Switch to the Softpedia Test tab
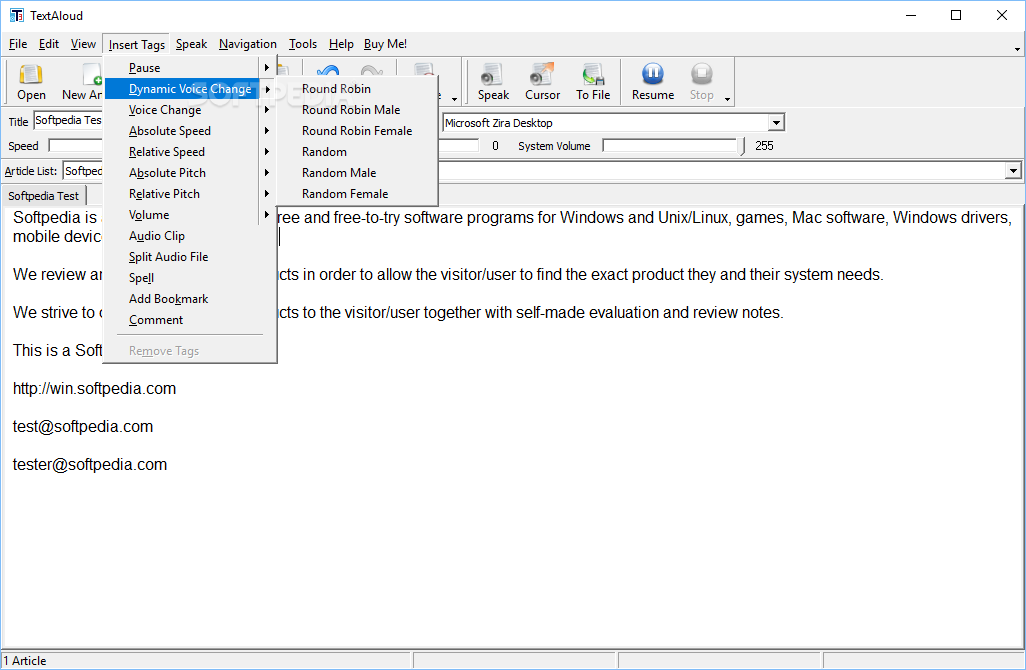 pyautogui.click(x=43, y=196)
